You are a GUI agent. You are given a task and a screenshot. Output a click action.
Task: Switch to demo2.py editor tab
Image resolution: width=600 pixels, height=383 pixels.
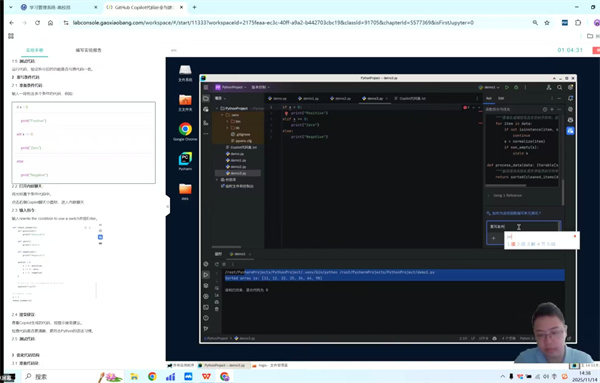pos(340,98)
